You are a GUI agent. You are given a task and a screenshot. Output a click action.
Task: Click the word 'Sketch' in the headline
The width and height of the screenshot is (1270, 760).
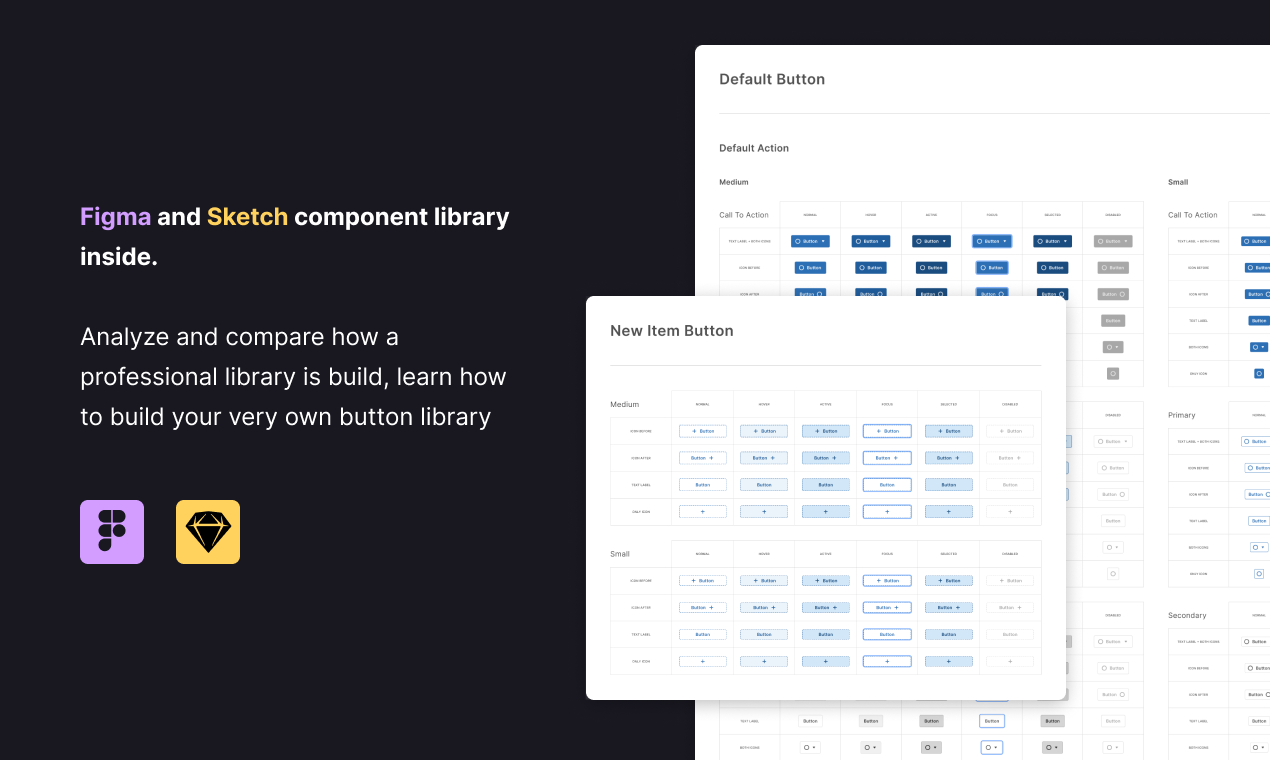pos(247,217)
